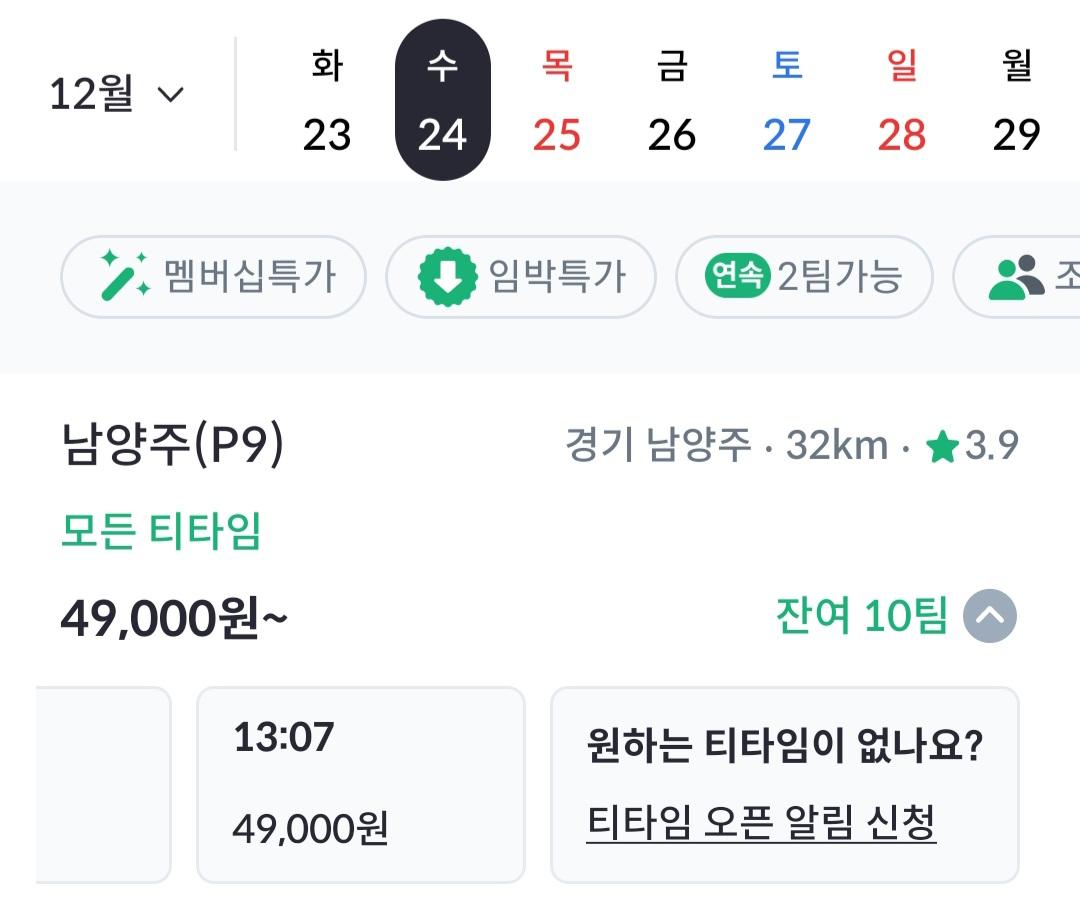Click the green people group icon
This screenshot has height=924, width=1080.
(1016, 278)
